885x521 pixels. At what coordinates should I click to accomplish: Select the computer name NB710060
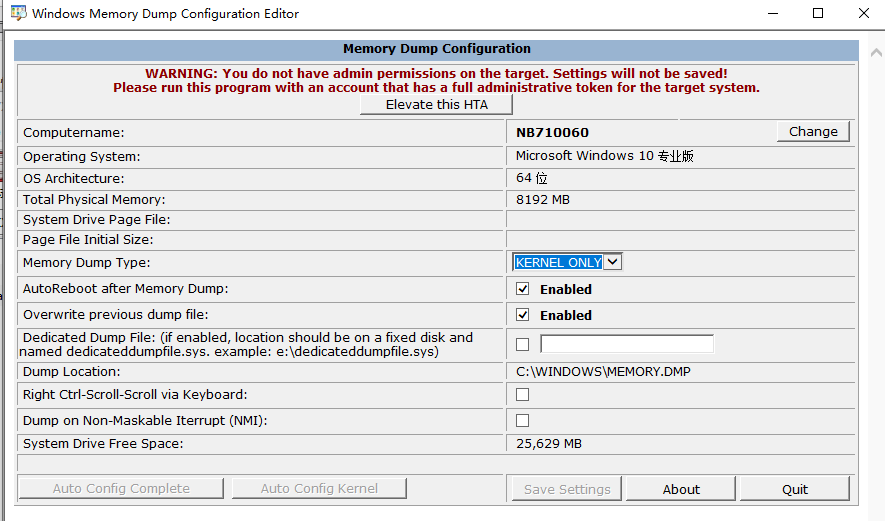click(x=552, y=133)
